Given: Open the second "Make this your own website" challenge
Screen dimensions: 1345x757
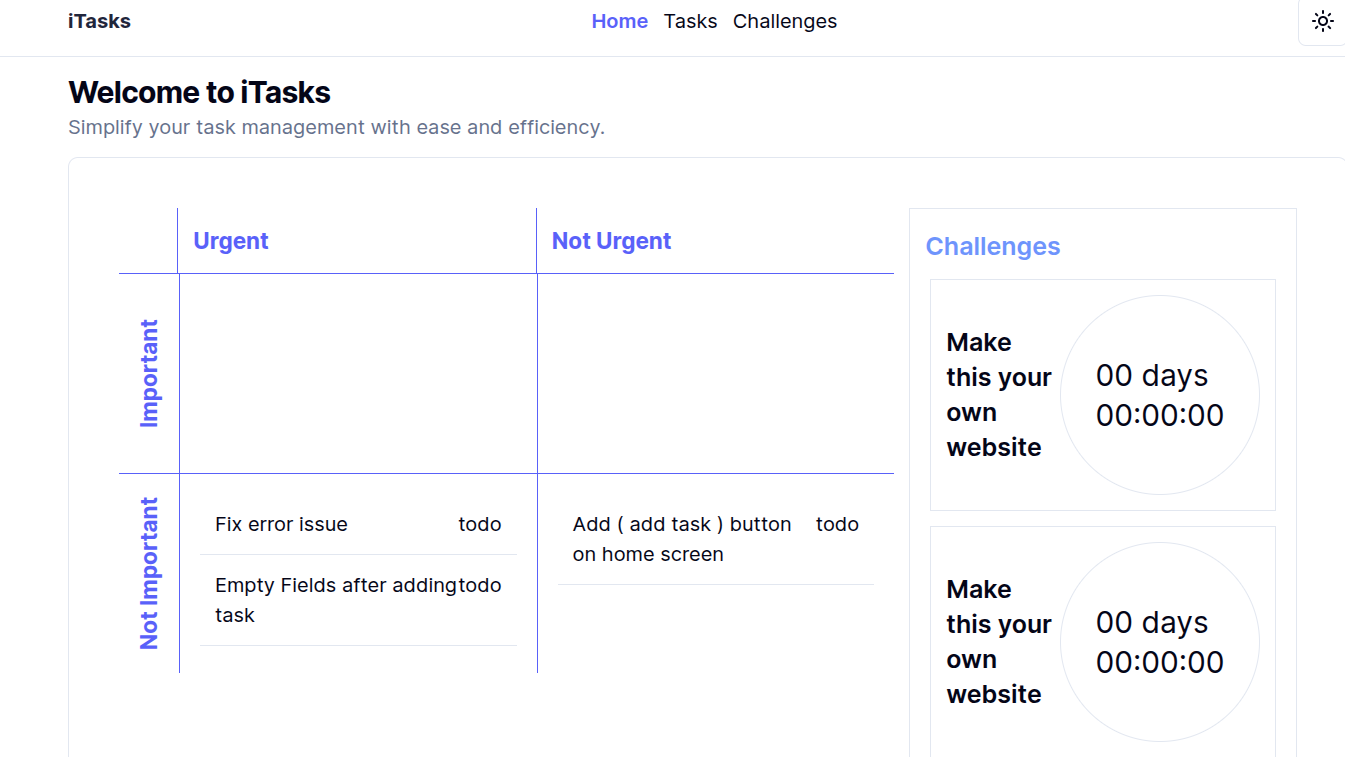Looking at the screenshot, I should [x=998, y=642].
